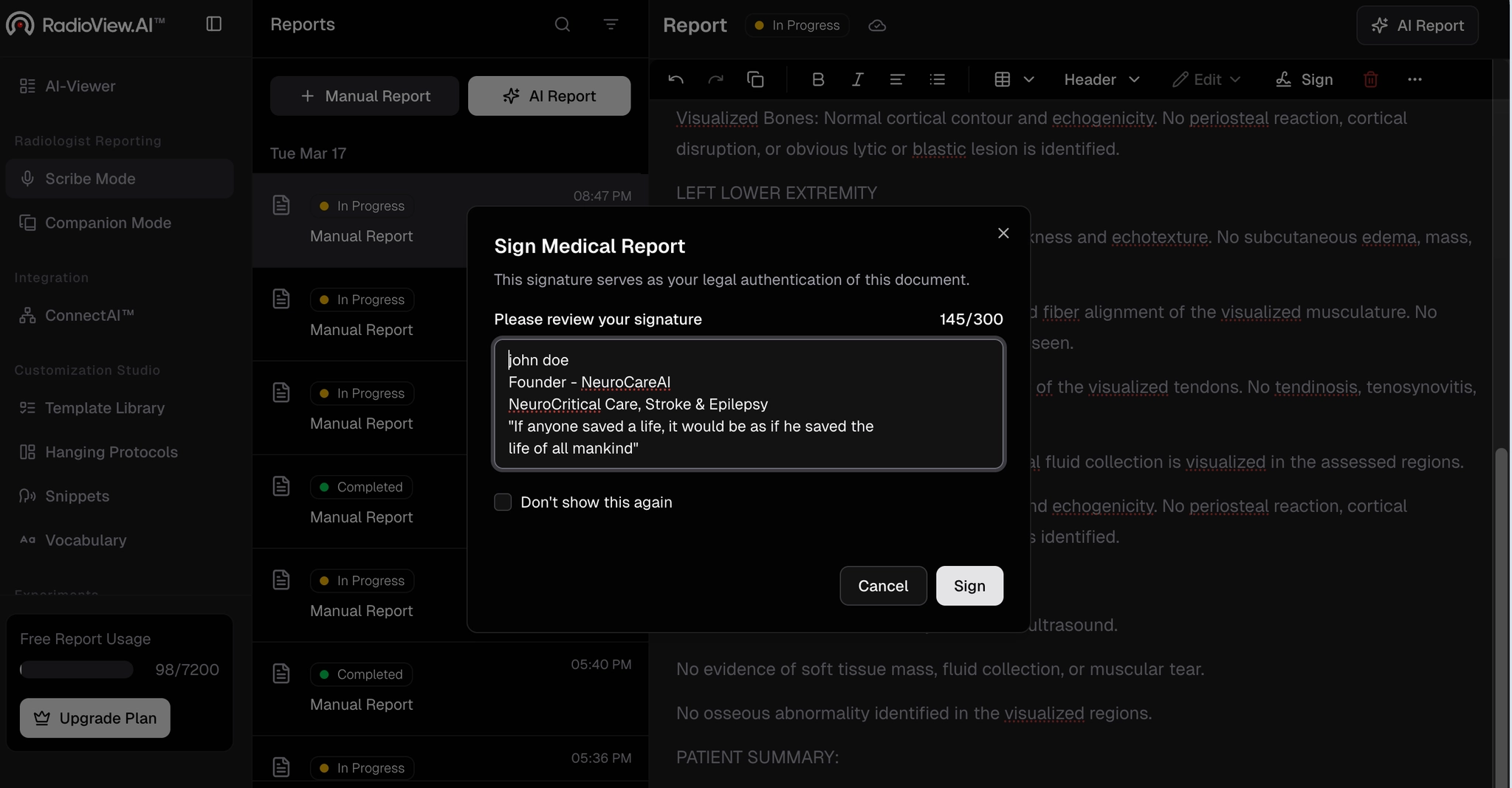Open Completed report at 05:40 PM
Viewport: 1512px width, 788px height.
(450, 689)
